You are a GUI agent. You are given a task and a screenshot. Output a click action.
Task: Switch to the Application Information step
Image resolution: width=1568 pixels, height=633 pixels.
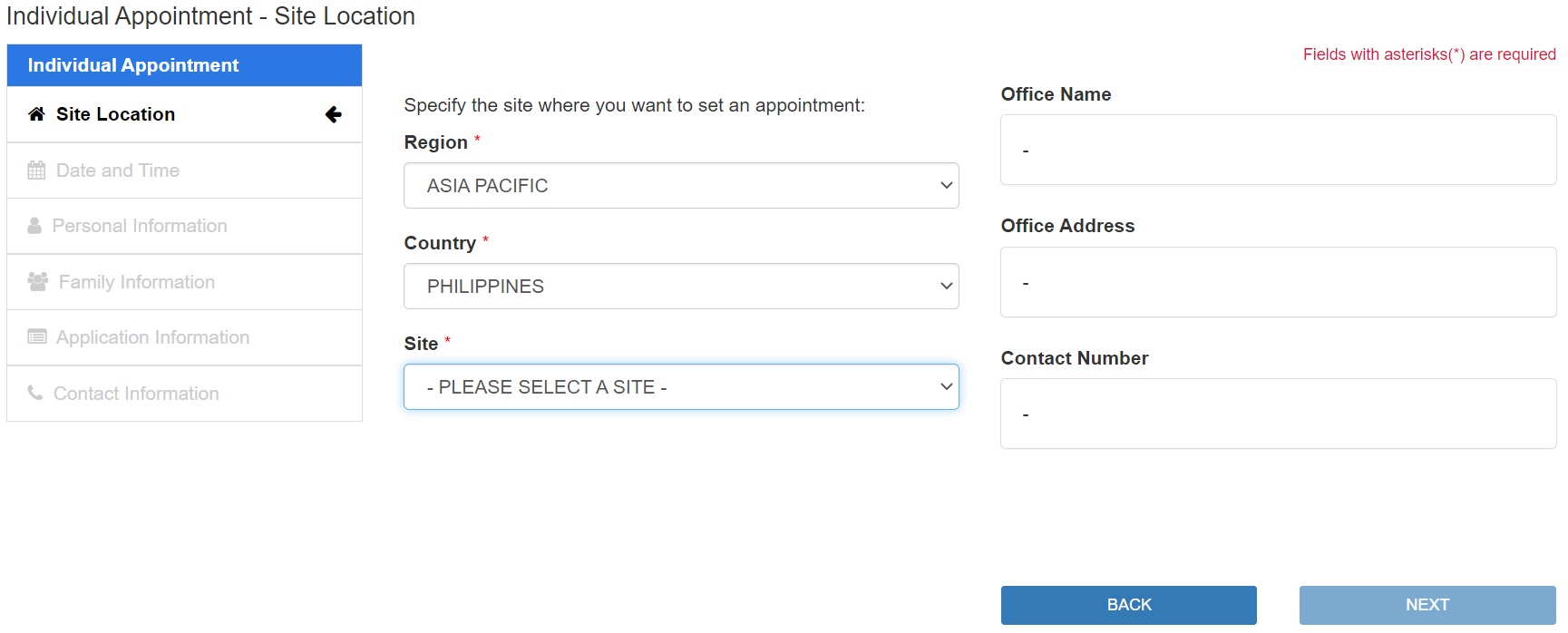151,336
